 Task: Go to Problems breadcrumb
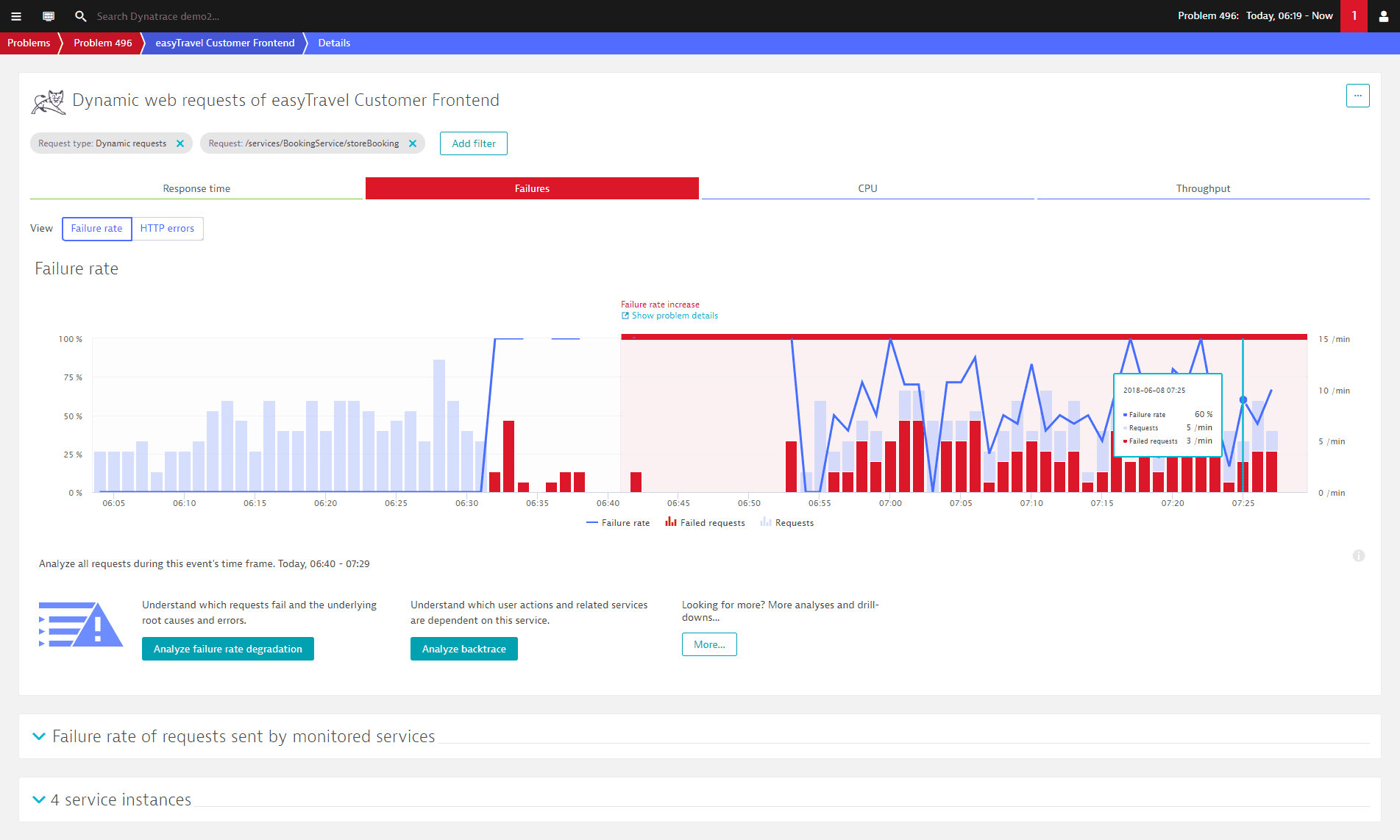pos(29,43)
